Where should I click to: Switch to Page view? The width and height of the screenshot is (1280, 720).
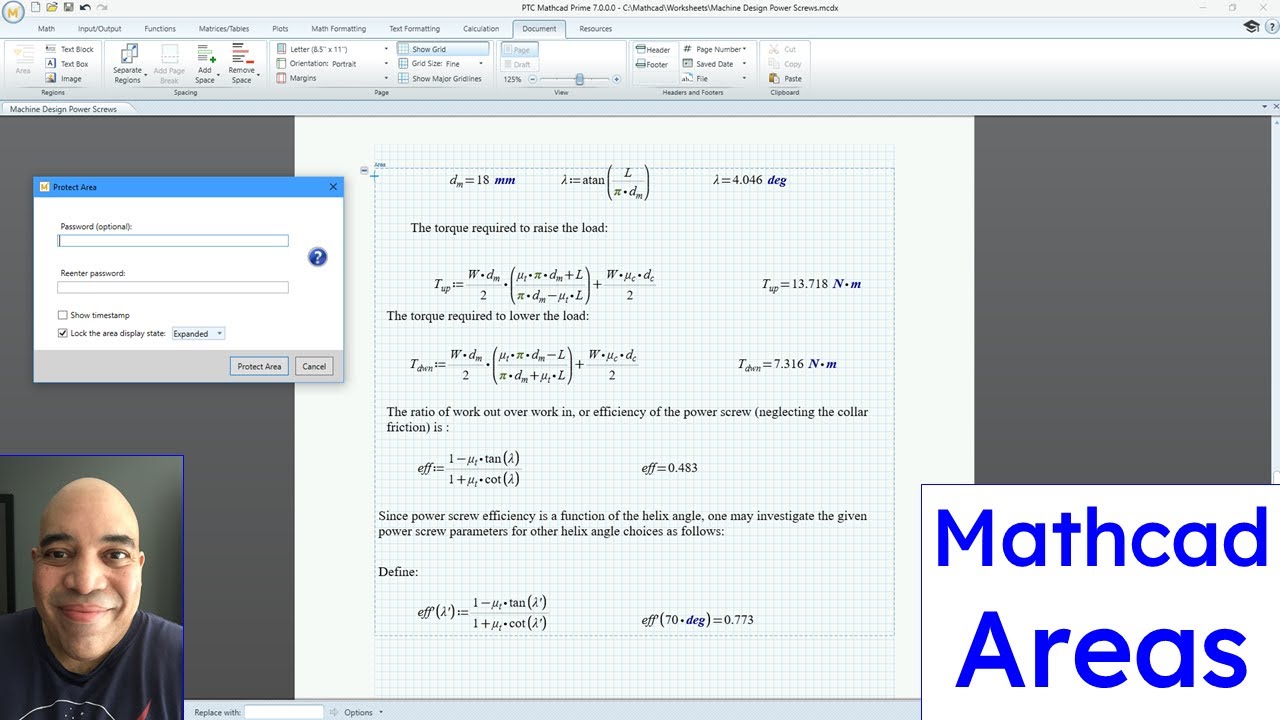click(x=520, y=49)
